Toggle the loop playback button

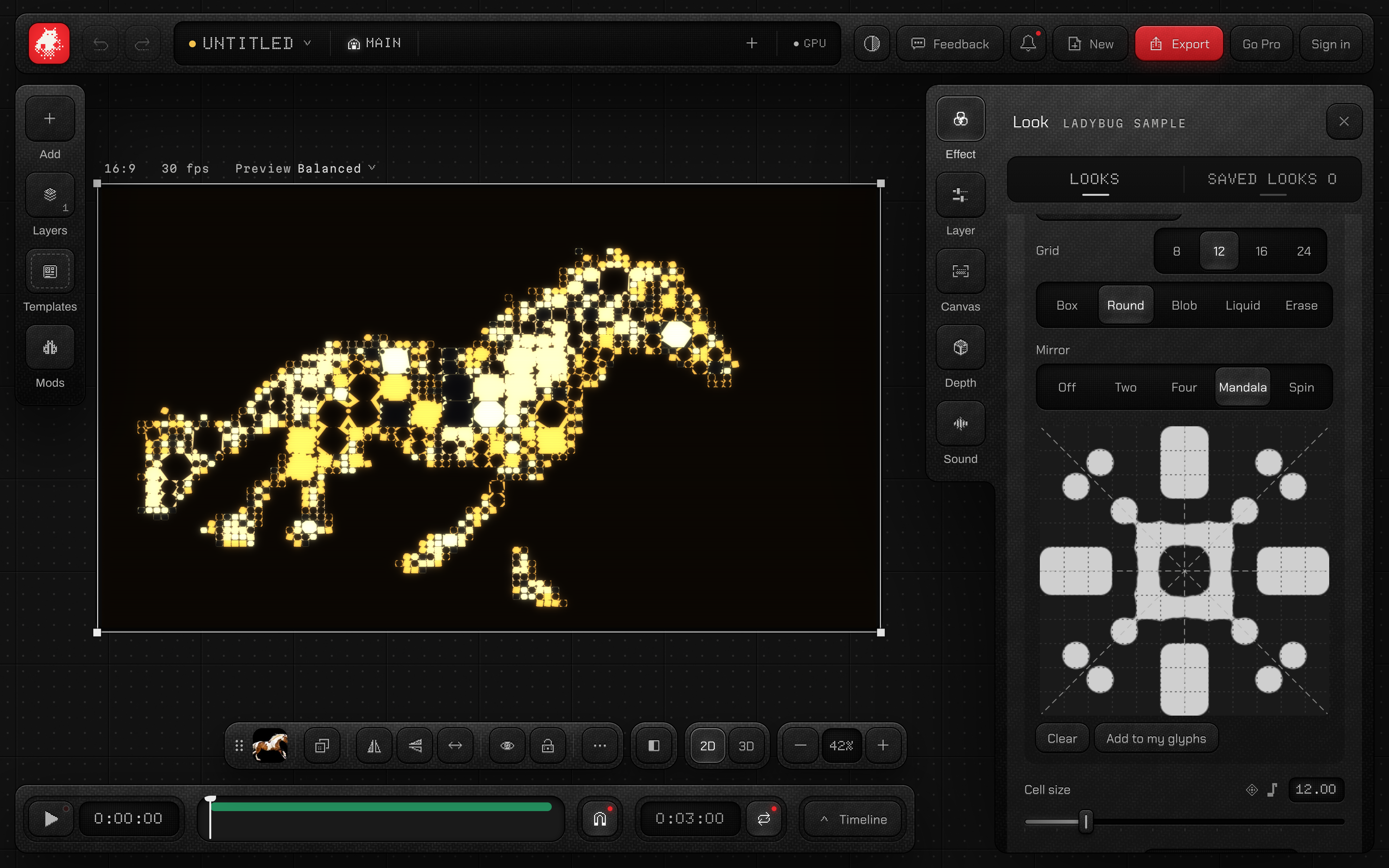(x=764, y=819)
